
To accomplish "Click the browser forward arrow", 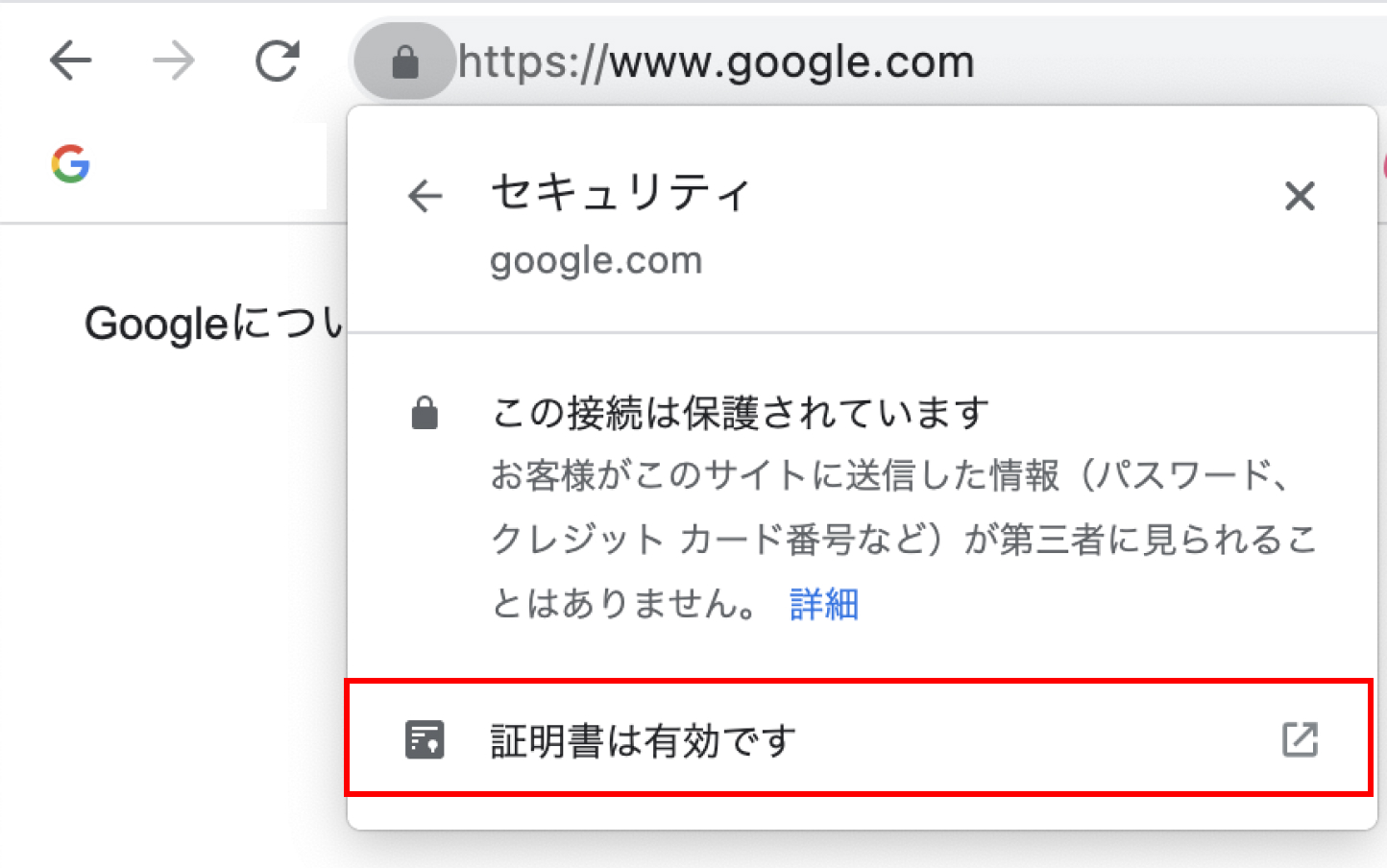I will coord(174,61).
